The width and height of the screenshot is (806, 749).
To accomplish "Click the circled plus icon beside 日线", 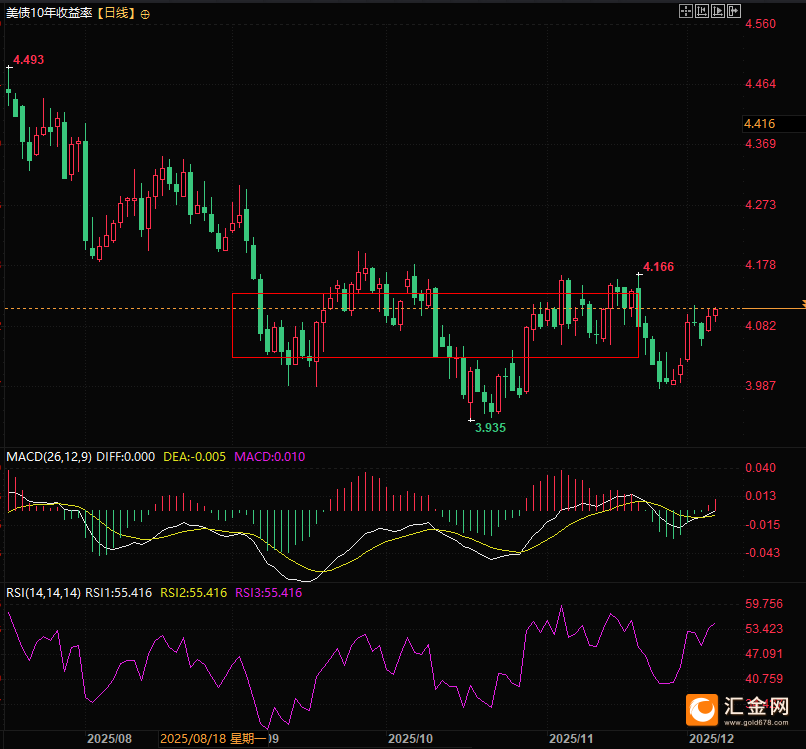I will [145, 14].
